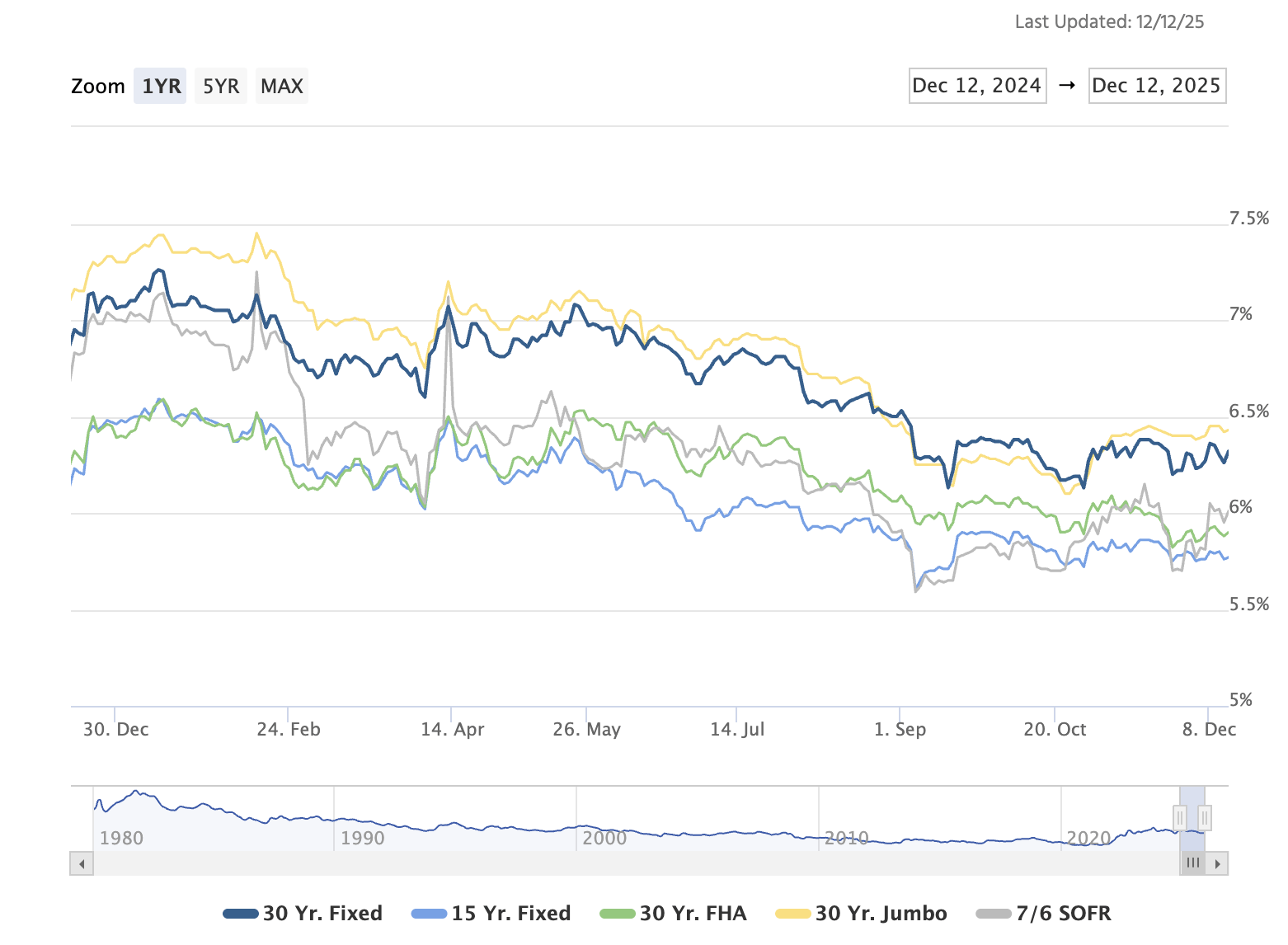Select the 1YR zoom range

(x=161, y=86)
